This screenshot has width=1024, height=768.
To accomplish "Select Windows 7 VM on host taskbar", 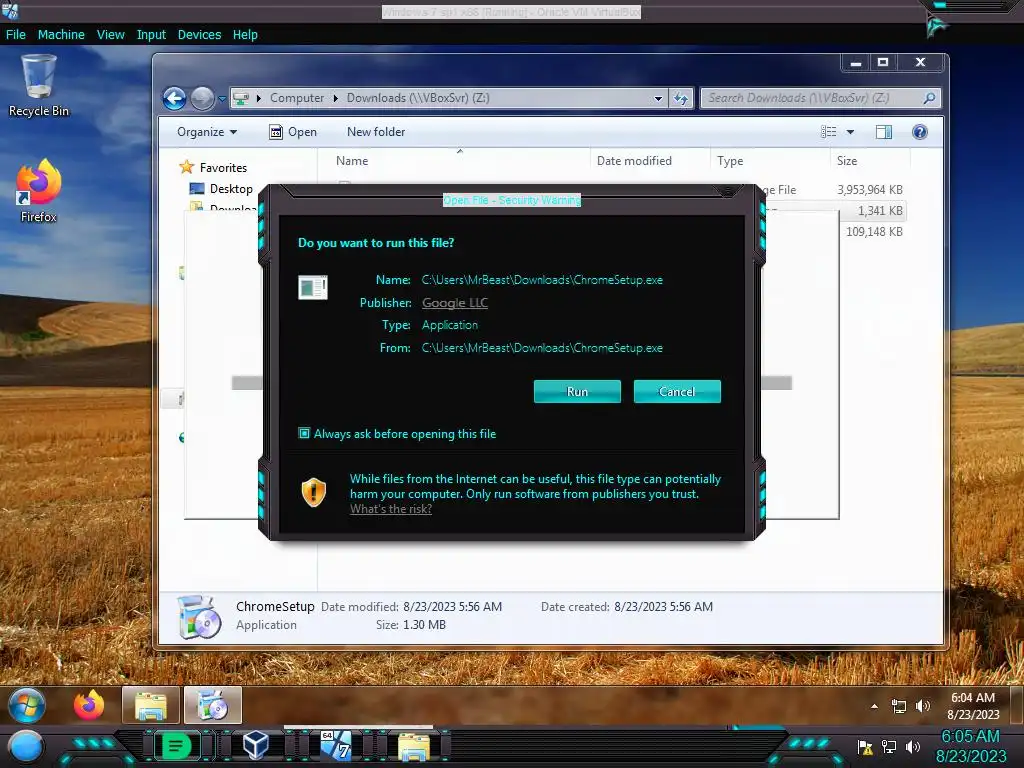I will [336, 745].
